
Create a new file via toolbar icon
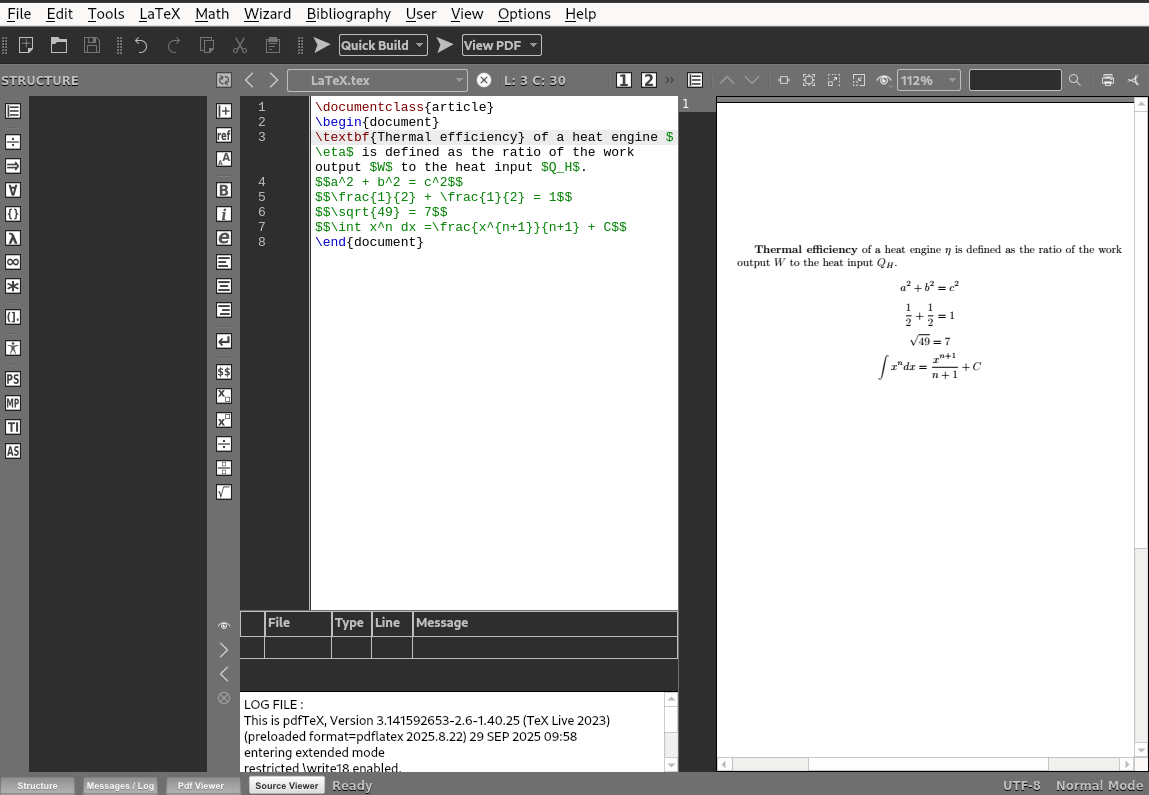point(27,45)
